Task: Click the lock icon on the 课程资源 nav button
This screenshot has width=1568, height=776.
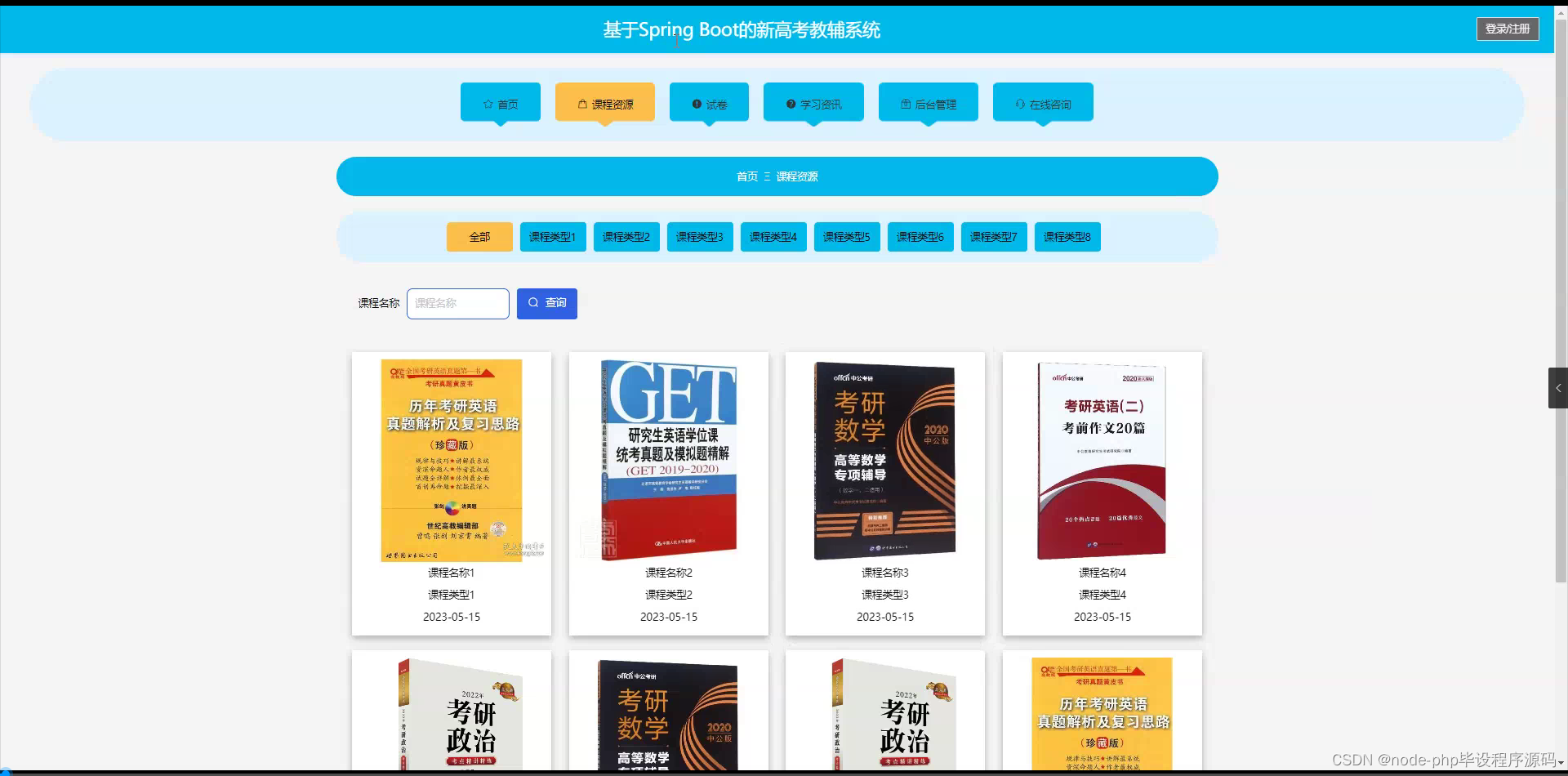Action: click(x=581, y=104)
